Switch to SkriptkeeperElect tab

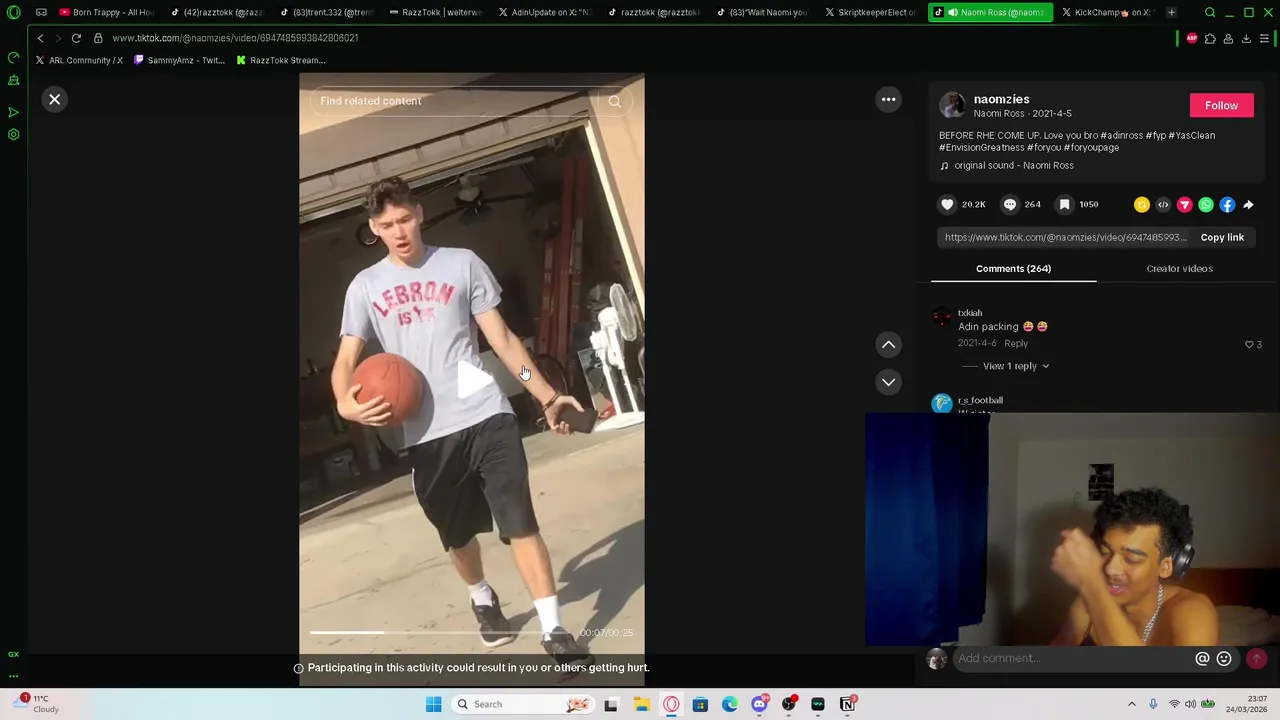[x=869, y=12]
